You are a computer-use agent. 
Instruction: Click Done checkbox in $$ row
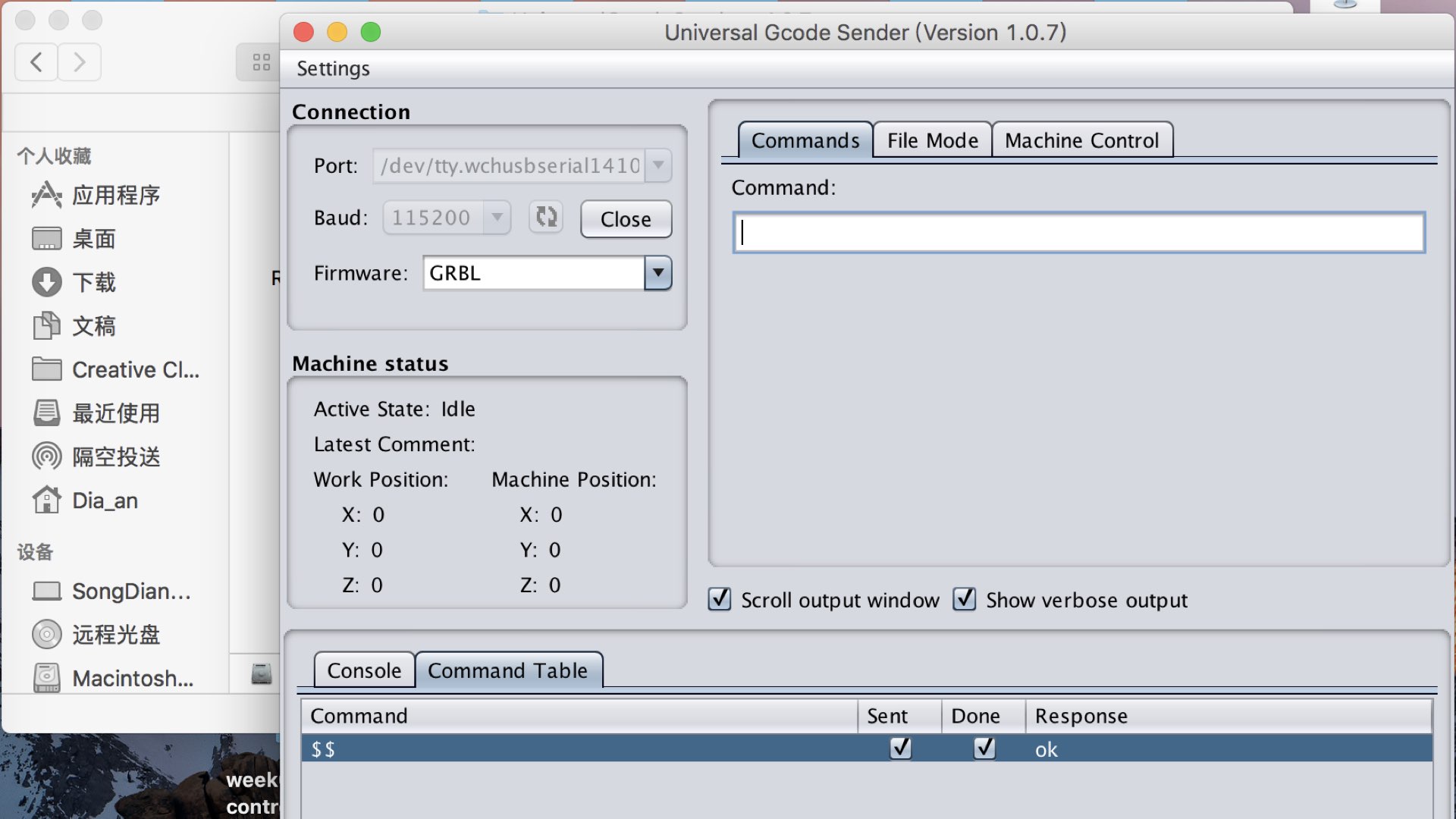coord(984,748)
